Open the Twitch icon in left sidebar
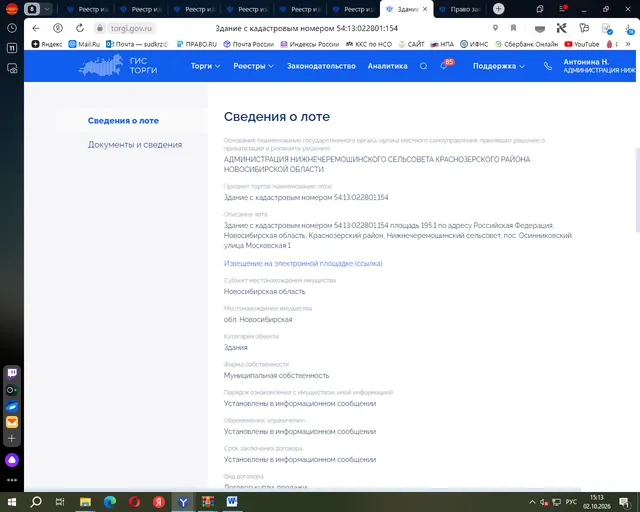Image resolution: width=640 pixels, height=512 pixels. tap(12, 373)
